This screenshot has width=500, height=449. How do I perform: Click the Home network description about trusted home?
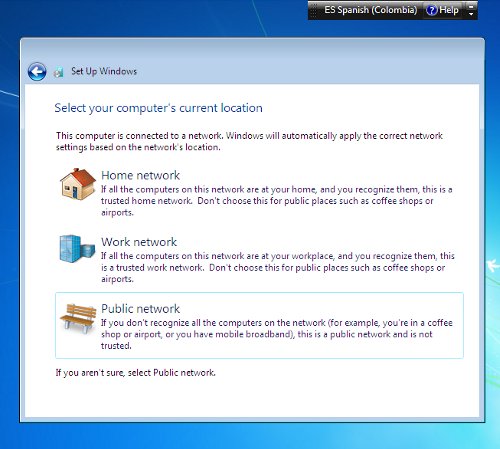pyautogui.click(x=277, y=201)
